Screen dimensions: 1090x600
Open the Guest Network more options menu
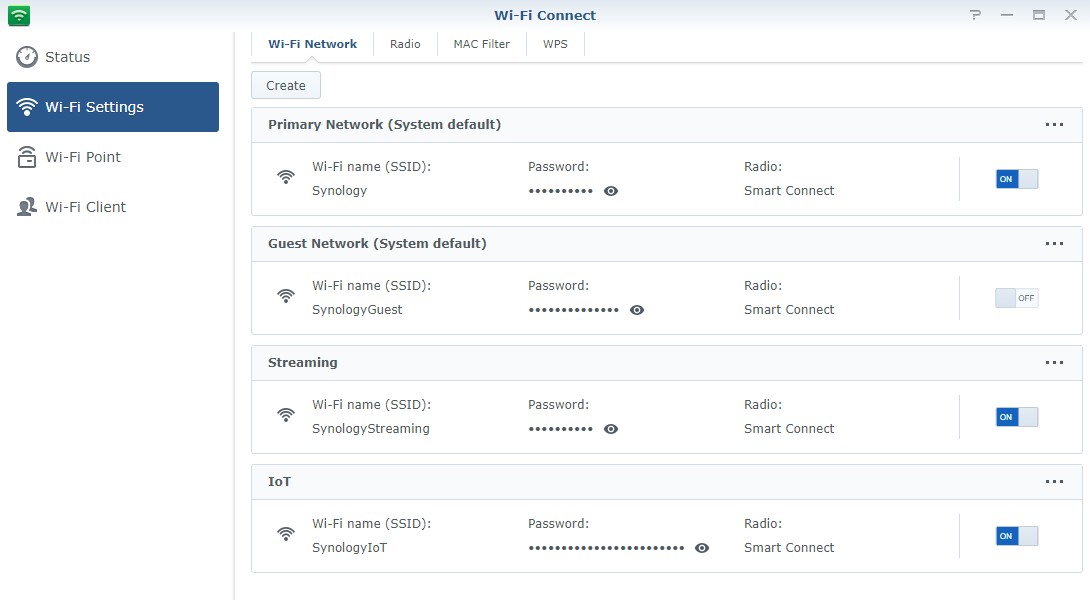[x=1054, y=244]
